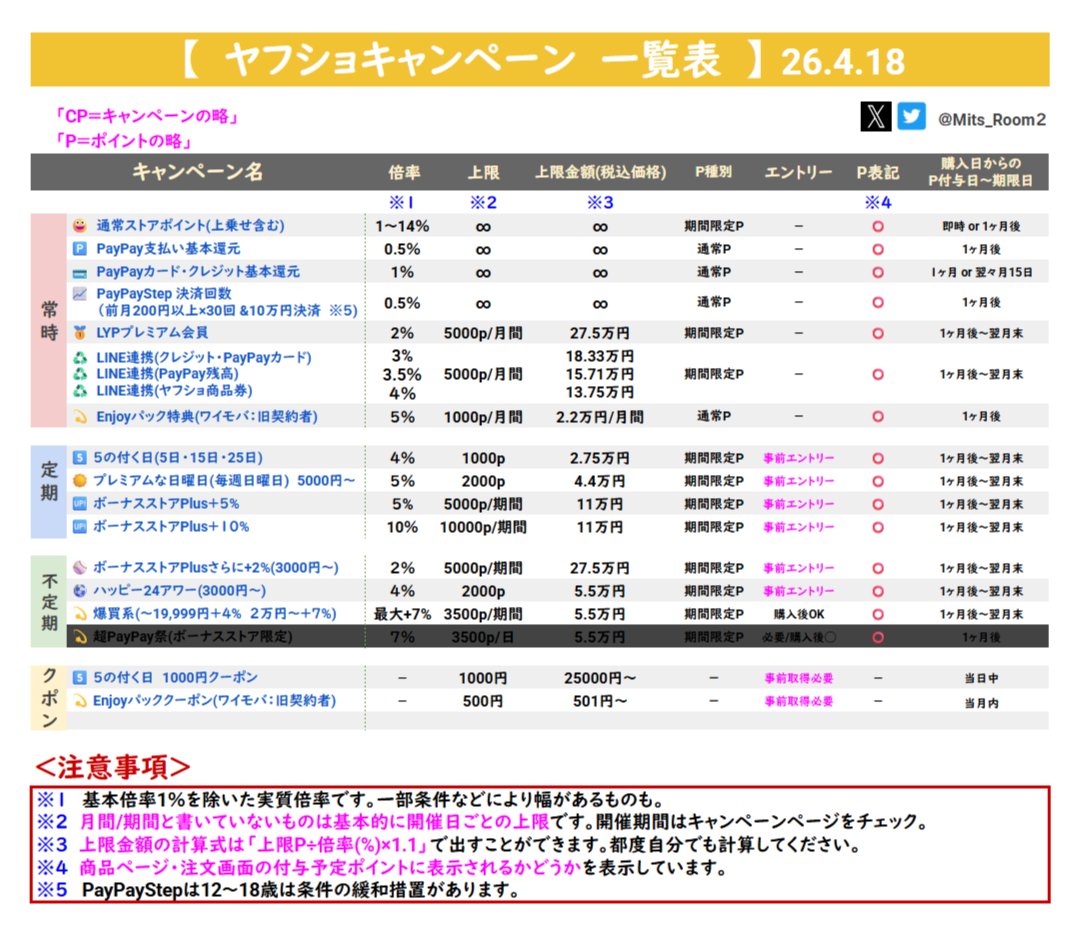Click the 10000p/期間 cell
1073x937 pixels.
click(483, 527)
